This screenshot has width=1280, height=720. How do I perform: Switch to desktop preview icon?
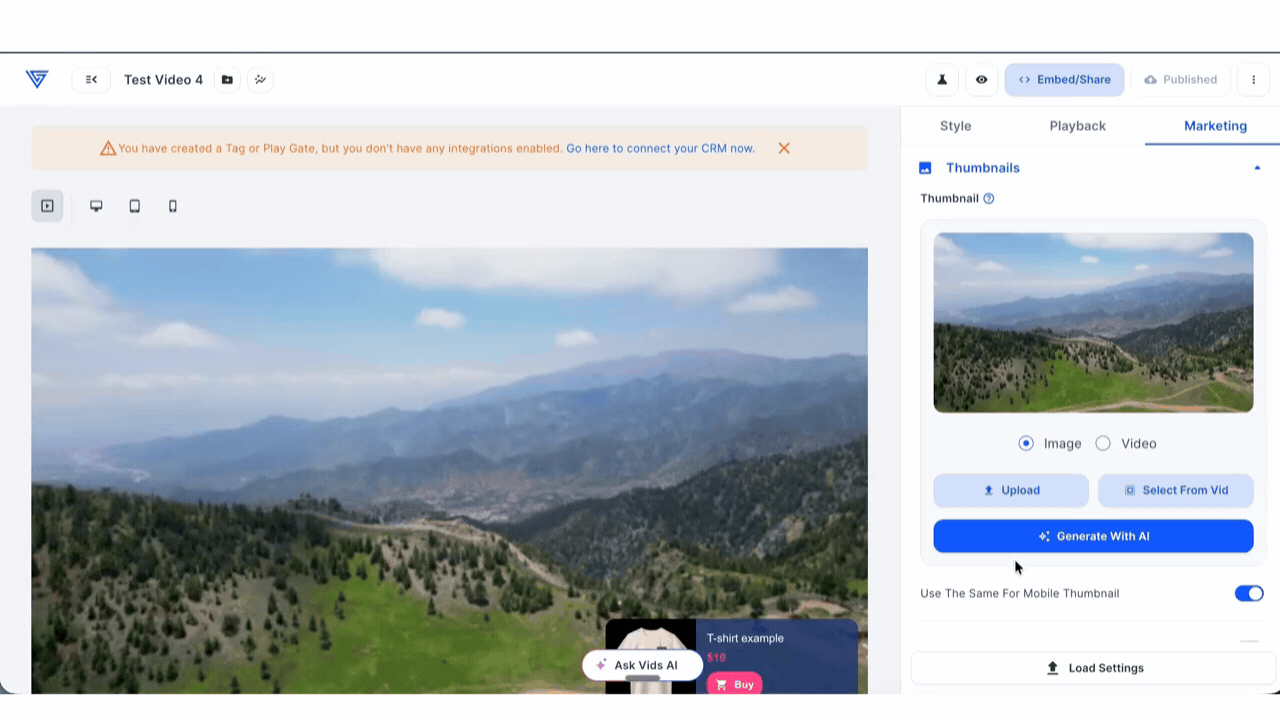pos(96,206)
